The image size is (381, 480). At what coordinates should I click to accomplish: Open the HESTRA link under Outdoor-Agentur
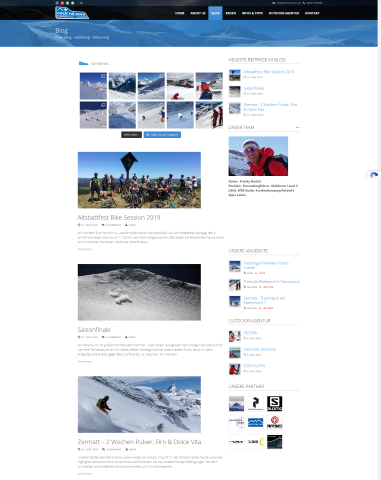point(250,333)
